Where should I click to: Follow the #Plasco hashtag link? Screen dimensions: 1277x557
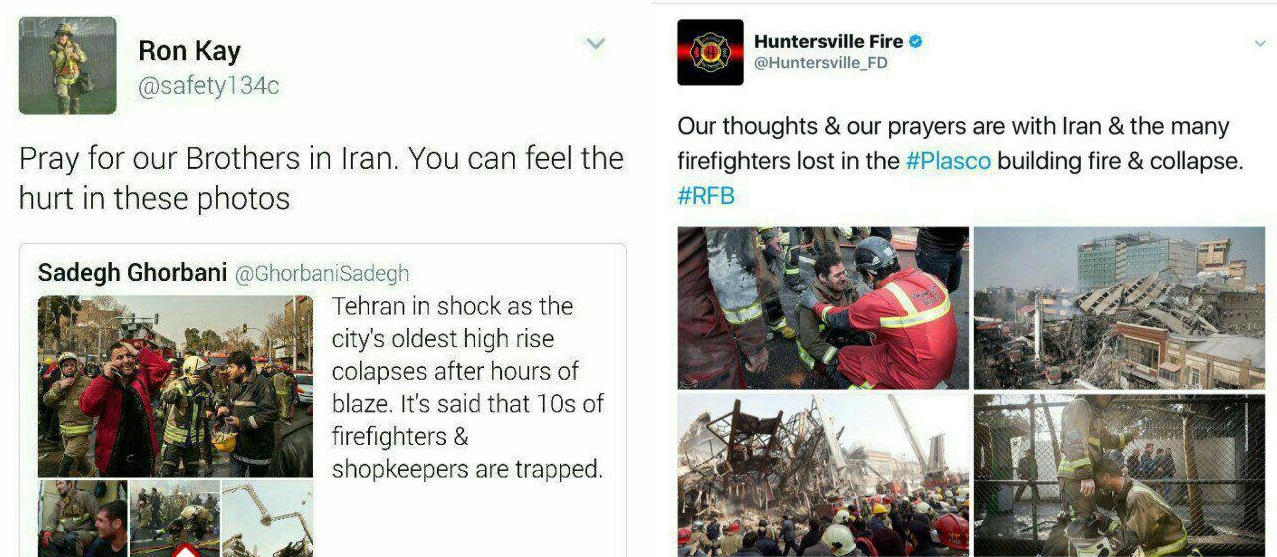pyautogui.click(x=948, y=161)
